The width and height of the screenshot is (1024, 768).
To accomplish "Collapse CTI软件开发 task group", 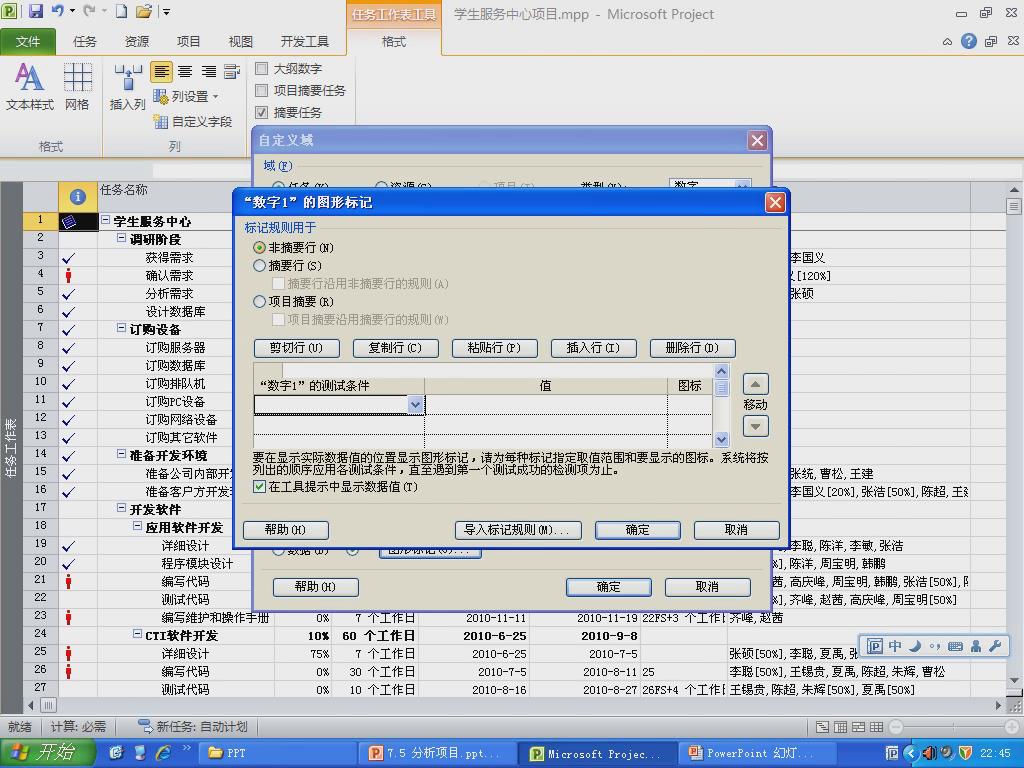I will coord(137,634).
